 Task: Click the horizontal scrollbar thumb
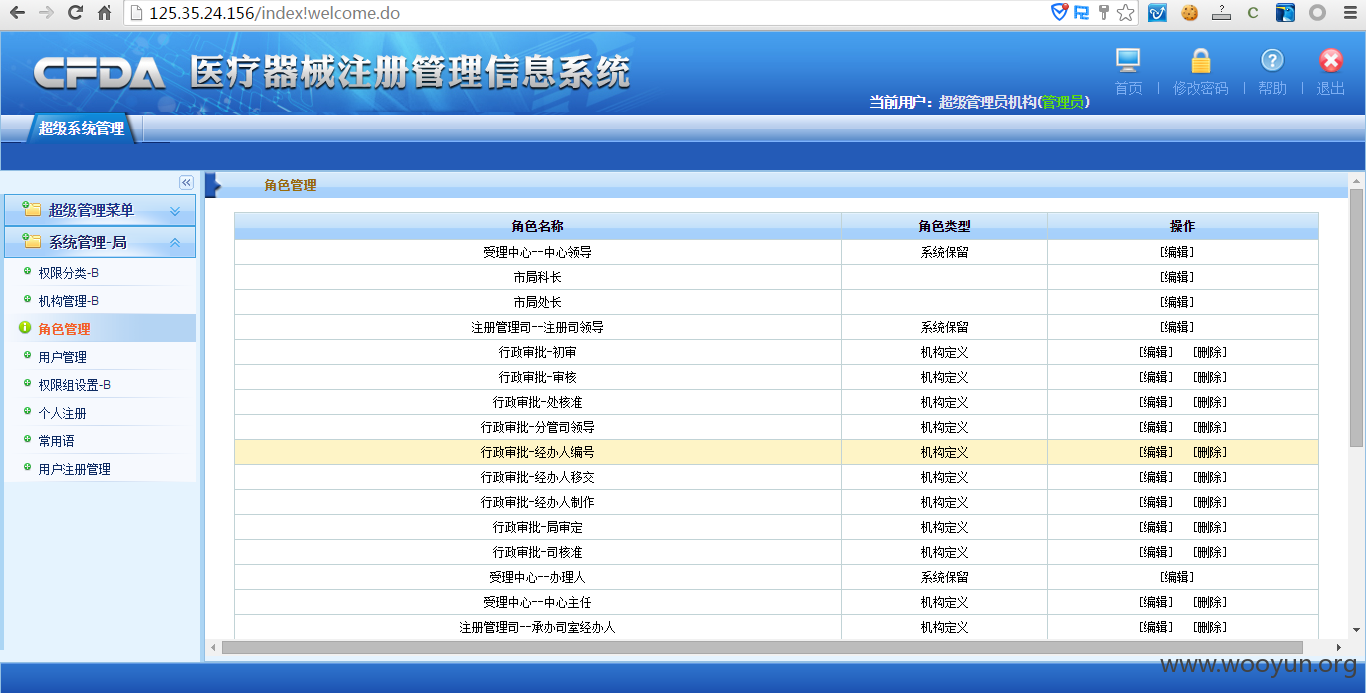pyautogui.click(x=762, y=648)
